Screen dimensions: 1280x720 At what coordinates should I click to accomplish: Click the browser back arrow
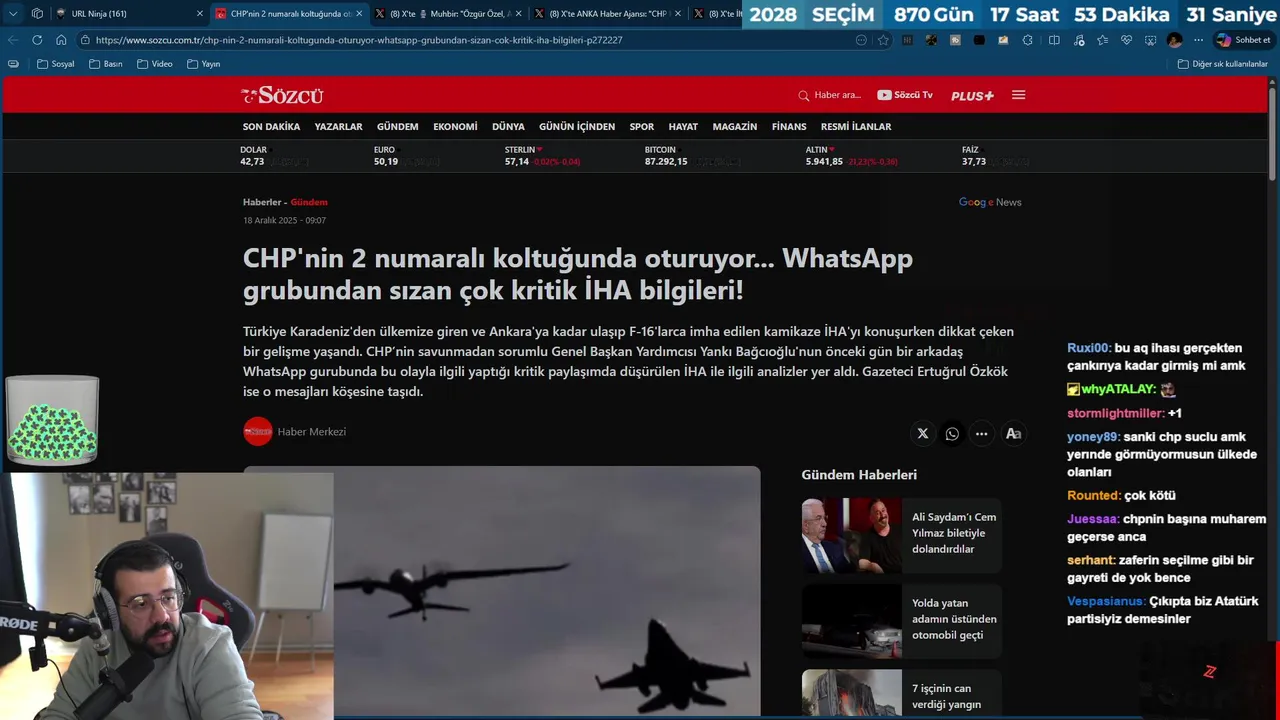[13, 40]
